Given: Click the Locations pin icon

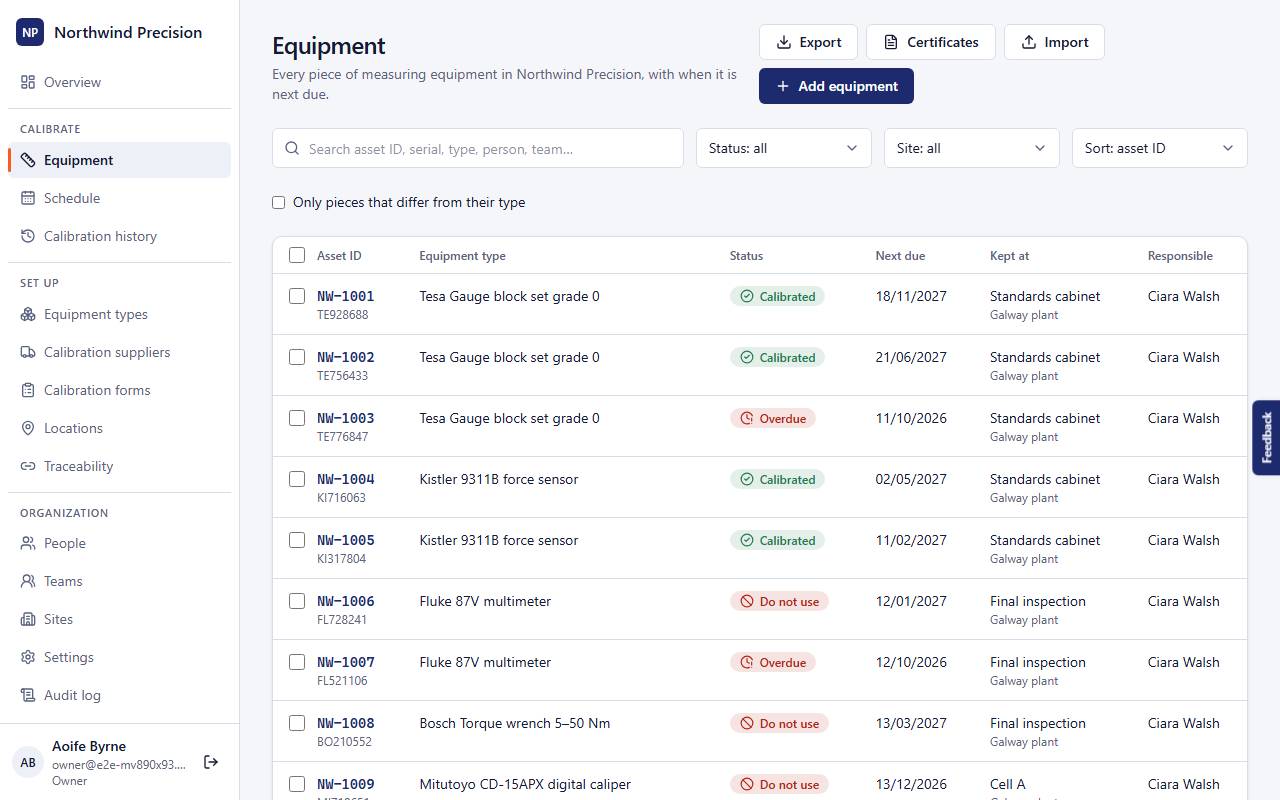Looking at the screenshot, I should click(x=28, y=428).
